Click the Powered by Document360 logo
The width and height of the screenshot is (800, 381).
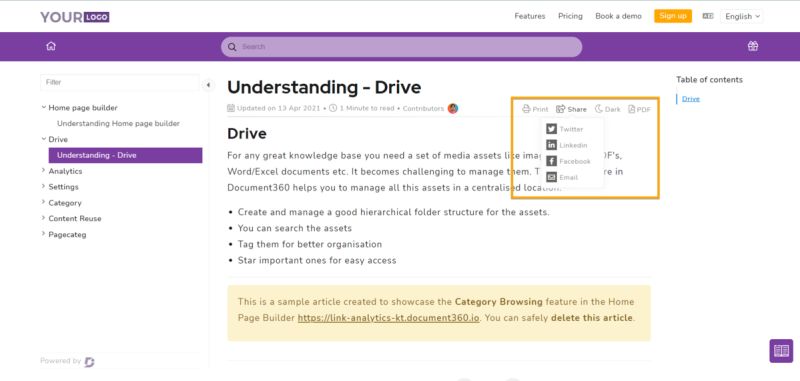pyautogui.click(x=89, y=362)
